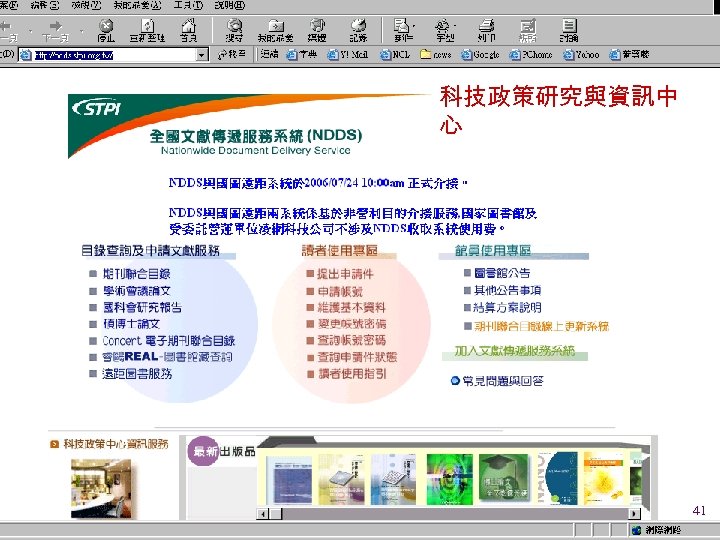Screen dimensions: 720x540
Task: Open the 其他公告事項 link
Action: point(507,290)
